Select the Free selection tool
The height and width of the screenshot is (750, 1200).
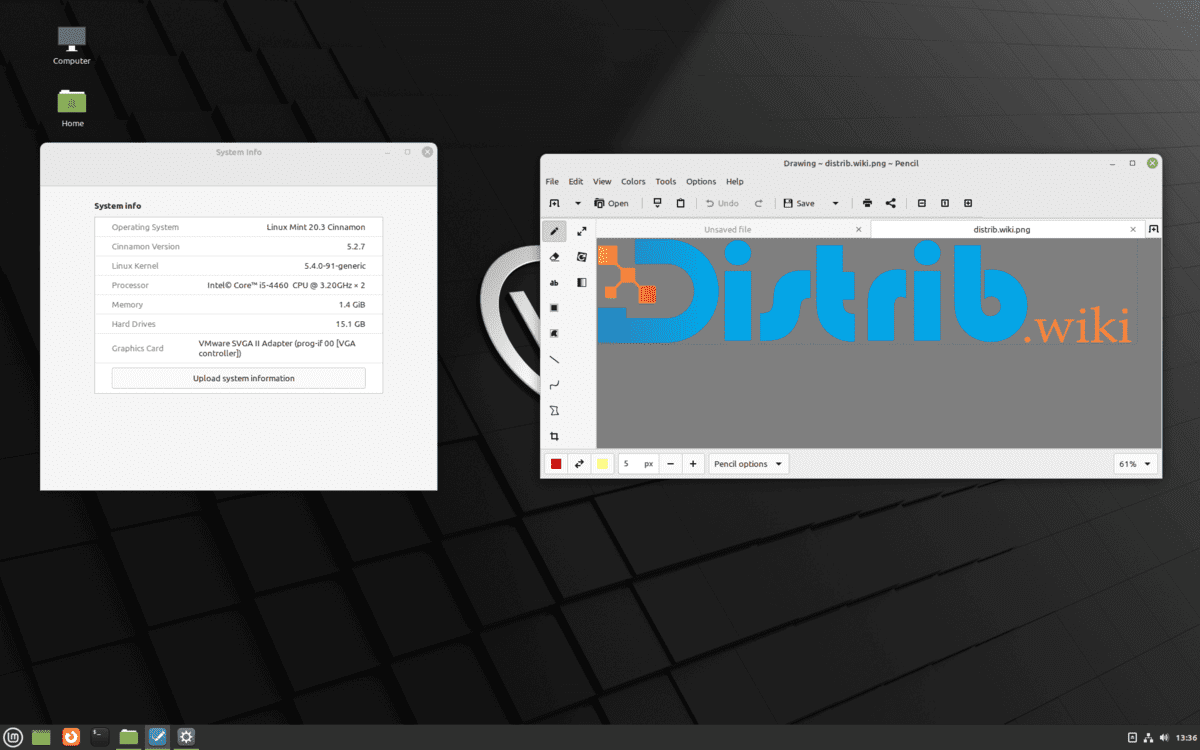(554, 333)
